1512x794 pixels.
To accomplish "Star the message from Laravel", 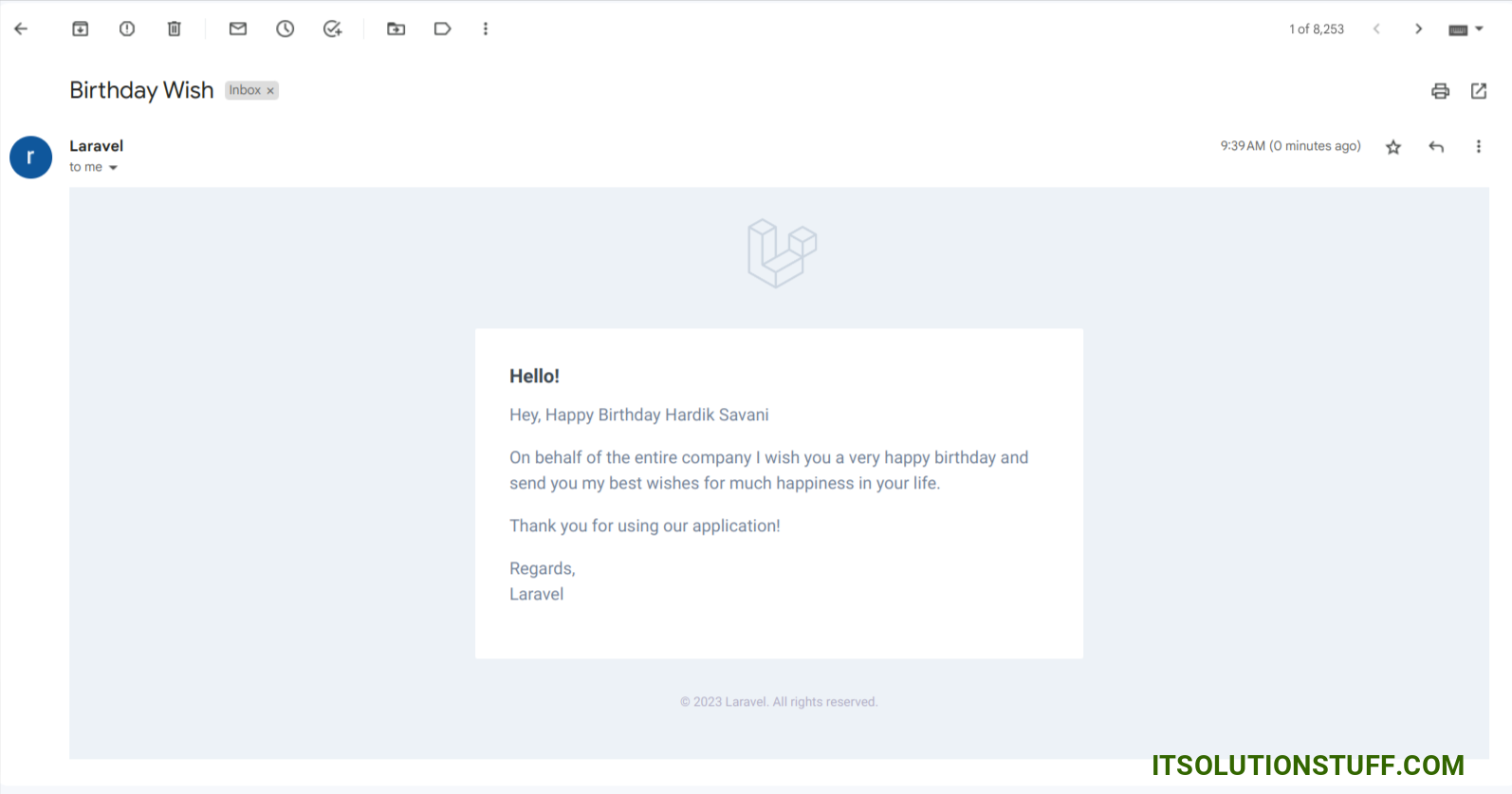I will (1393, 147).
